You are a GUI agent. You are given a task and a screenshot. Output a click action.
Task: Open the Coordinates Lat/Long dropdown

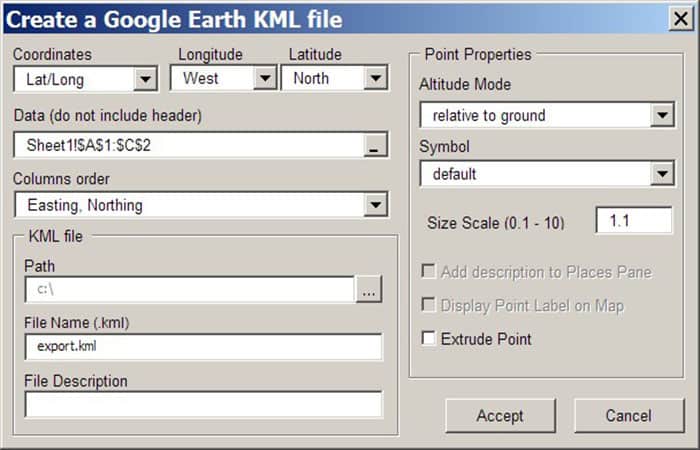click(146, 79)
